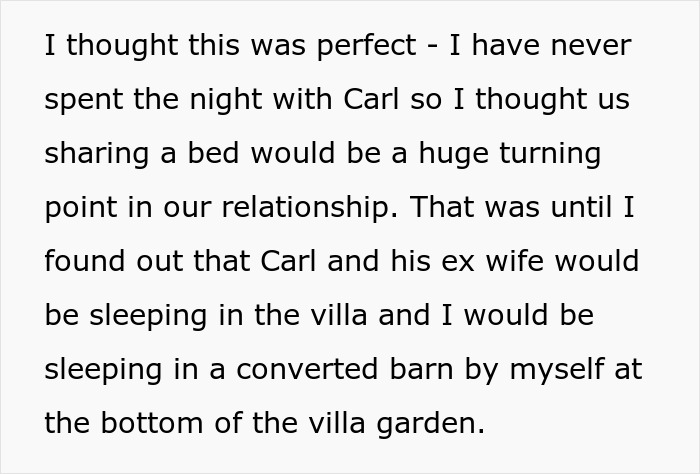Viewport: 700px width, 474px height.
Task: Place cursor on the word "sharing"
Action: [92, 154]
